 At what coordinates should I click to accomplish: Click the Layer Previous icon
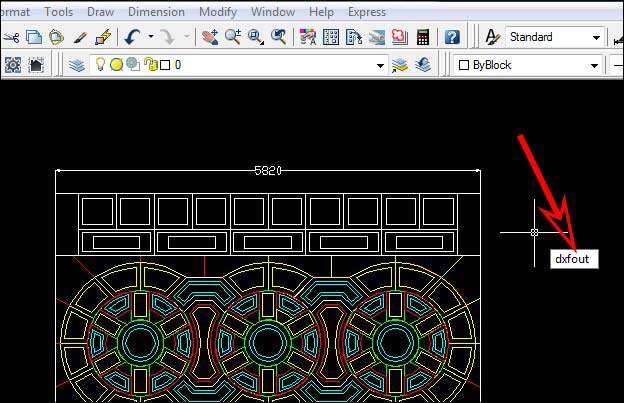(423, 65)
